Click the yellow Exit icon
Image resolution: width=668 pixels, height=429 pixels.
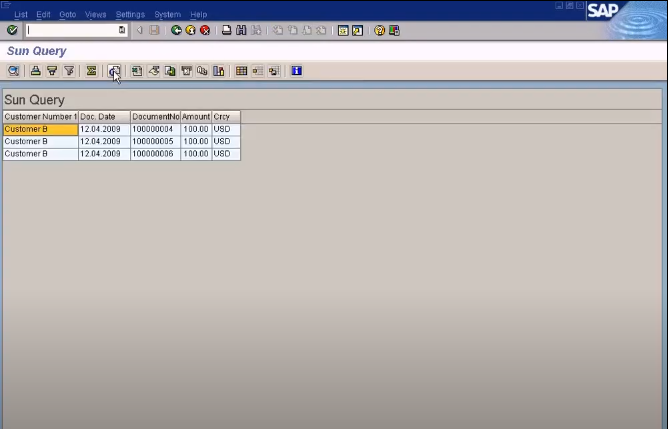tap(190, 30)
